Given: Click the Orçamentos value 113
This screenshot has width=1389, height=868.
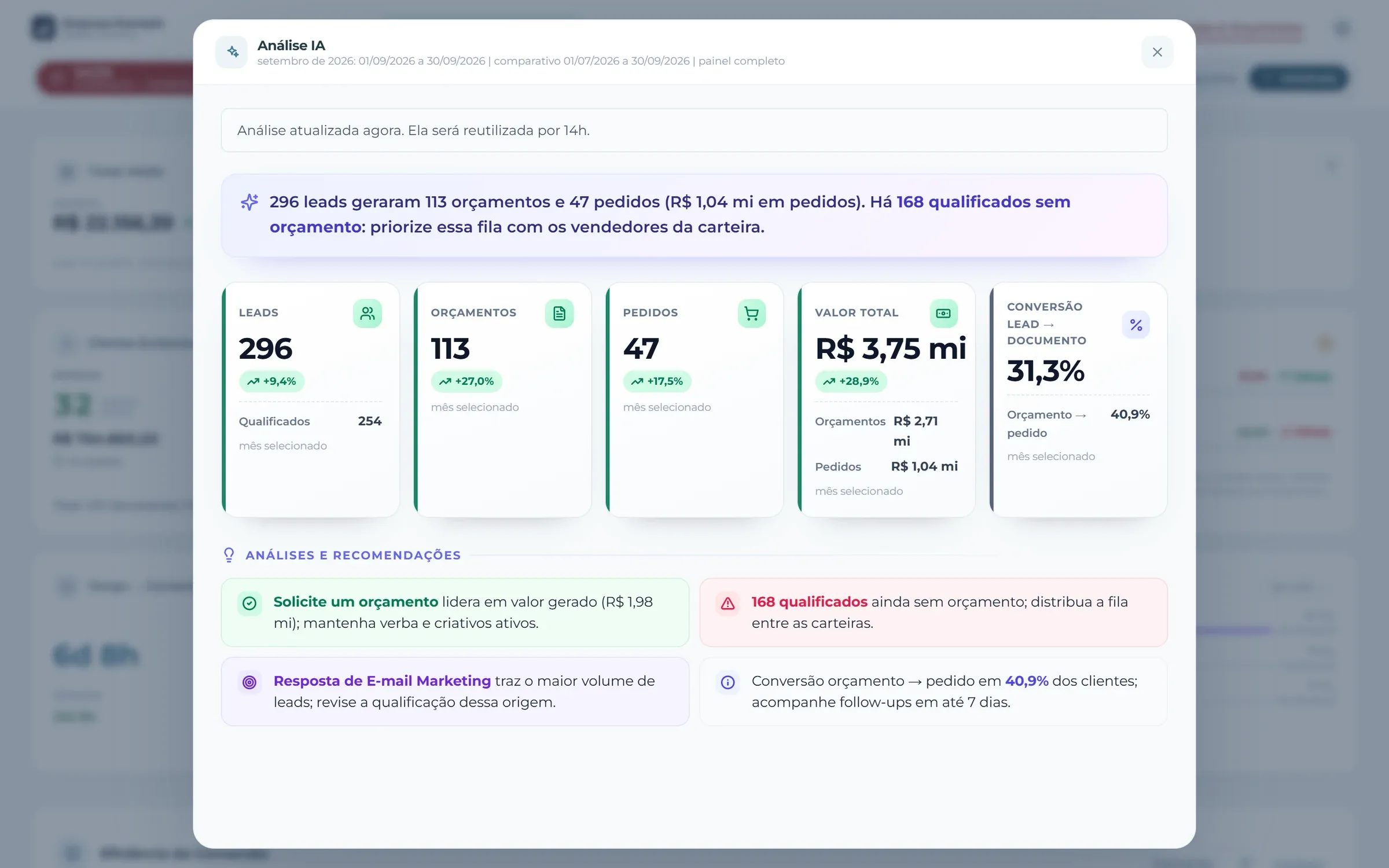Looking at the screenshot, I should pyautogui.click(x=450, y=348).
